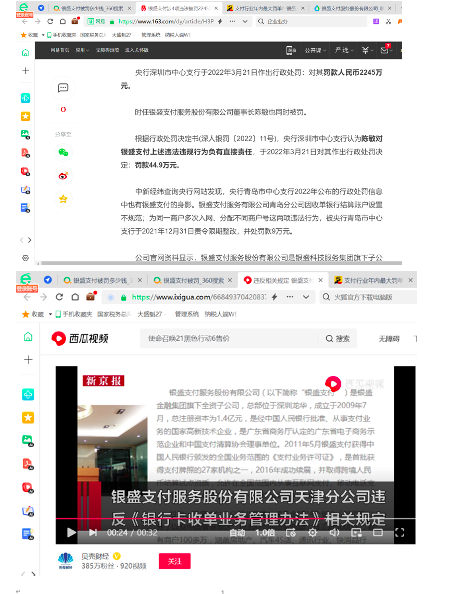Click the ixigua.com address bar
Image resolution: width=451 pixels, height=594 pixels.
pyautogui.click(x=199, y=297)
